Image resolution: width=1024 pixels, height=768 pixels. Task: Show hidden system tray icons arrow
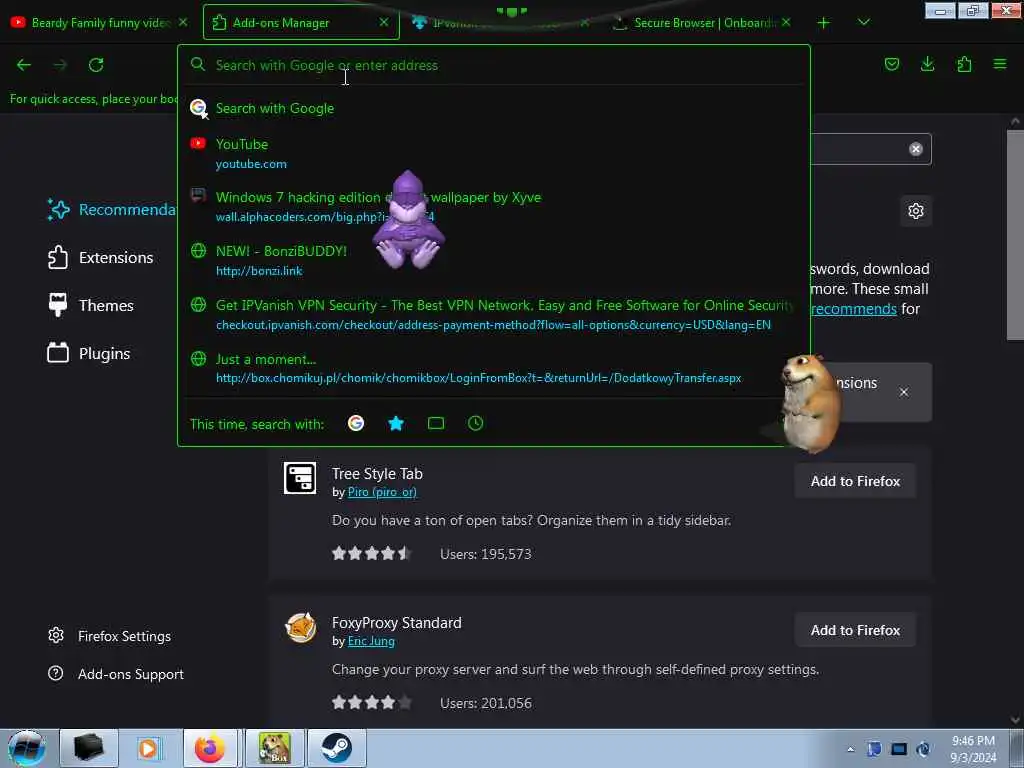[x=850, y=749]
